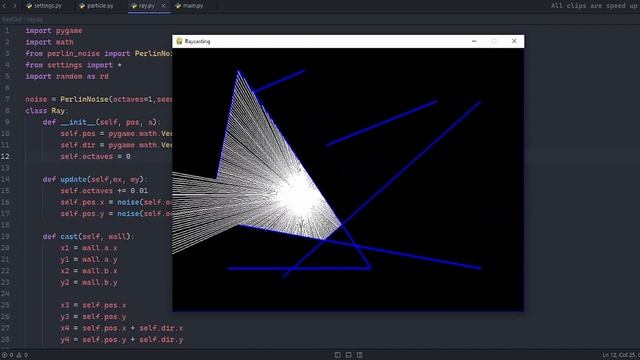Click the 'self.octaves = 0' line

(x=96, y=156)
